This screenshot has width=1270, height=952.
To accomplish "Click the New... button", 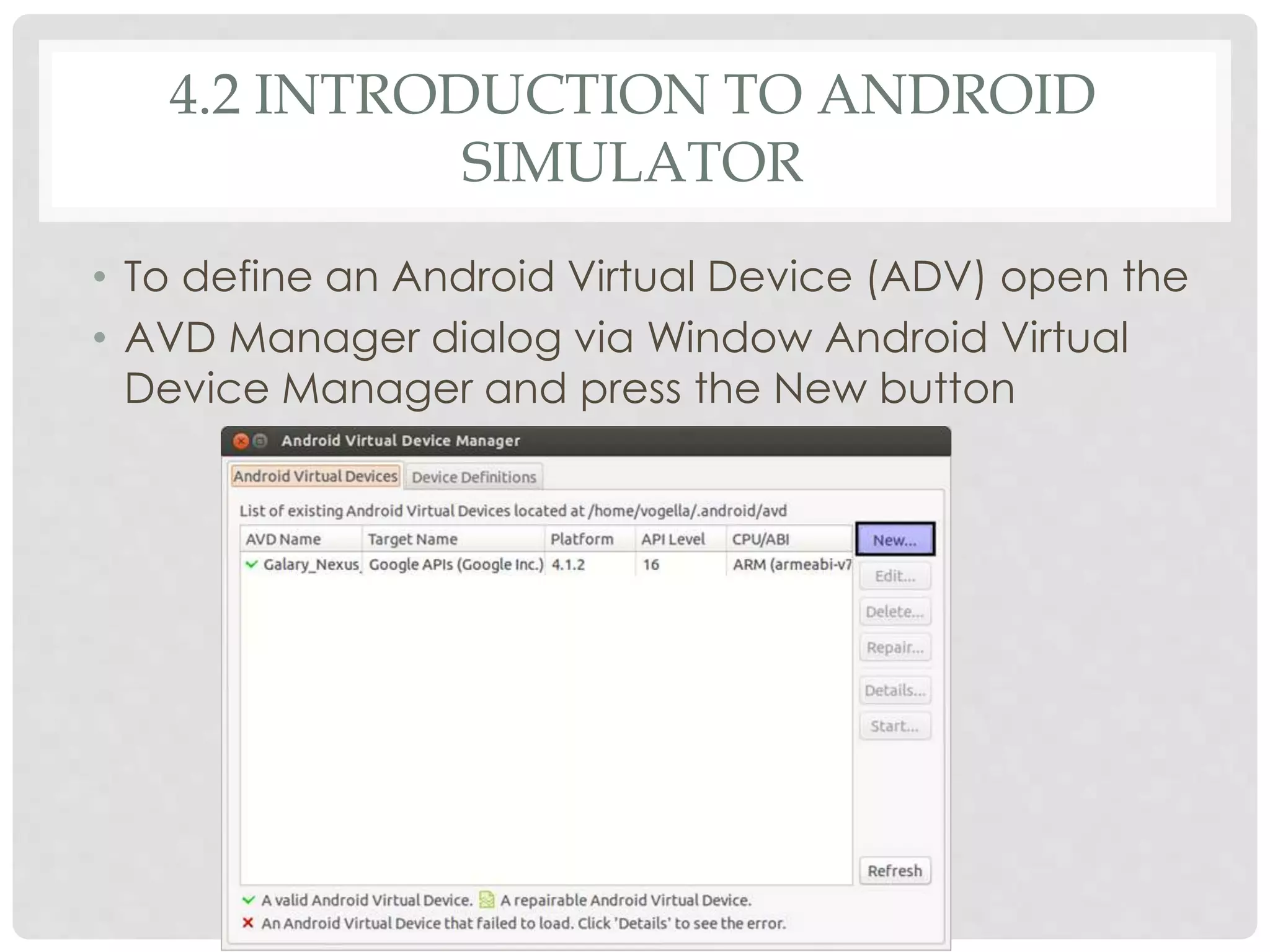I will coord(894,540).
